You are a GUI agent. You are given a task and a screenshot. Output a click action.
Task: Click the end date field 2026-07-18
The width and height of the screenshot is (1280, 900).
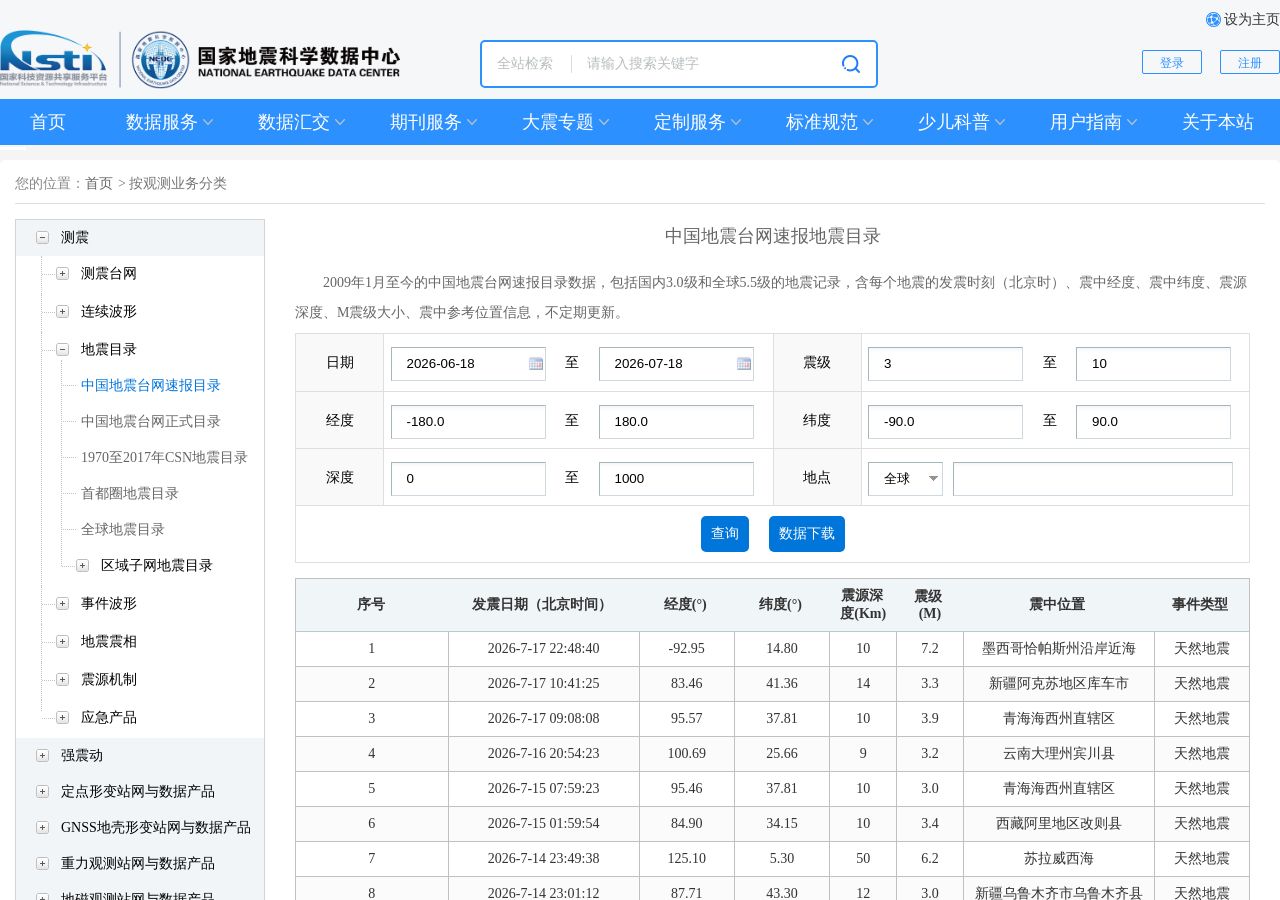(x=676, y=364)
